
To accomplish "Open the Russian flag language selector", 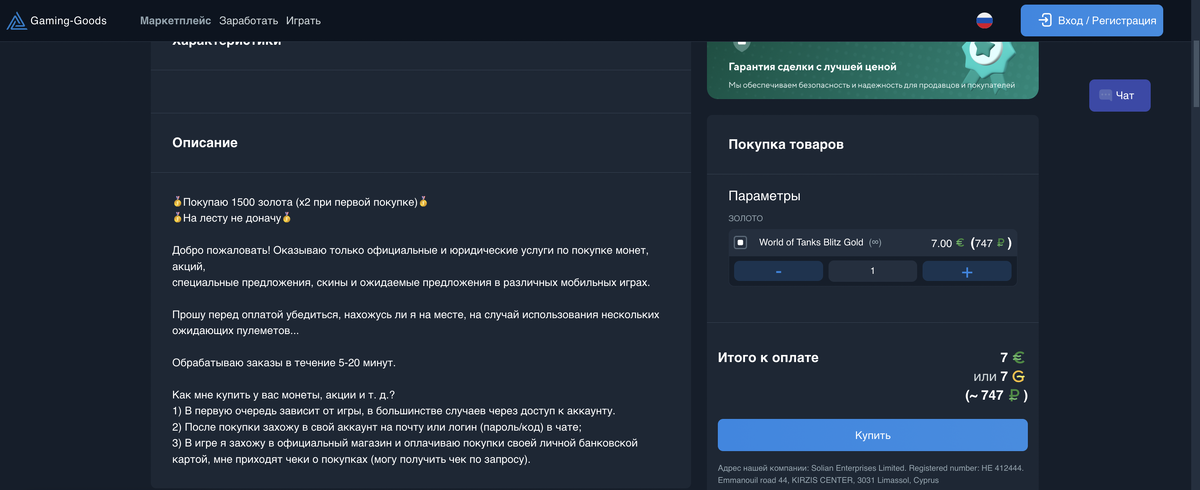I will 984,20.
